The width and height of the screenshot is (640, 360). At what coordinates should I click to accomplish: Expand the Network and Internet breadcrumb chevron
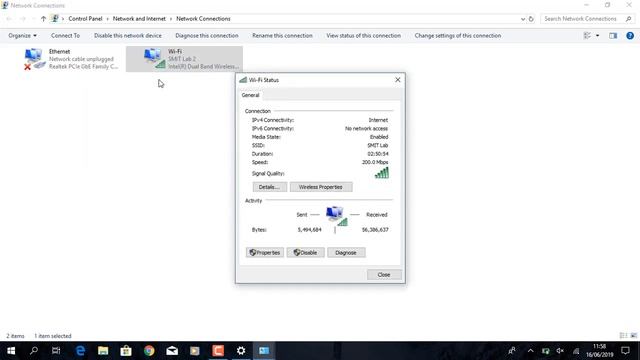point(171,19)
